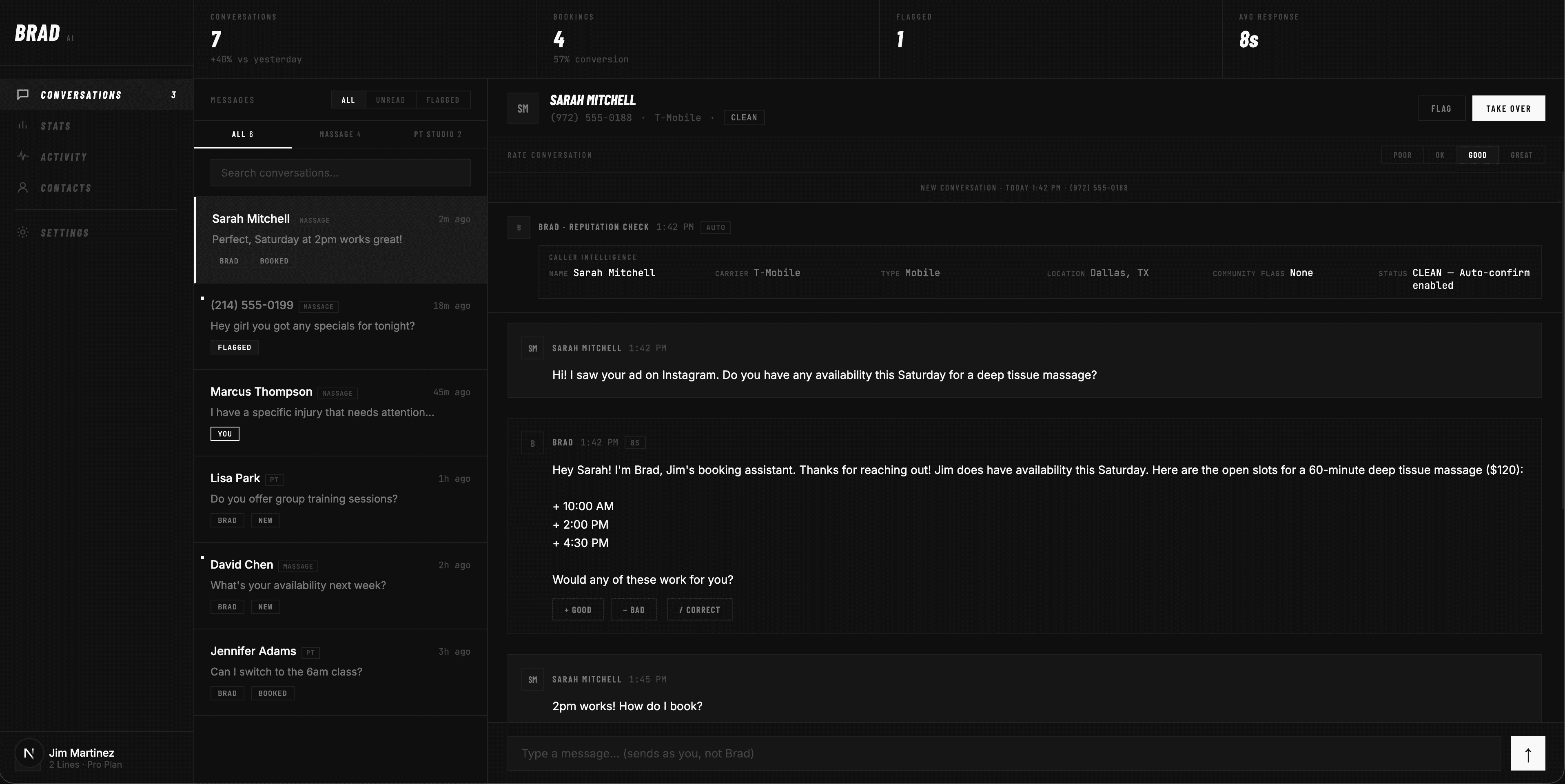Switch to the PT Studio 2 tab
This screenshot has height=784, width=1565.
[437, 134]
